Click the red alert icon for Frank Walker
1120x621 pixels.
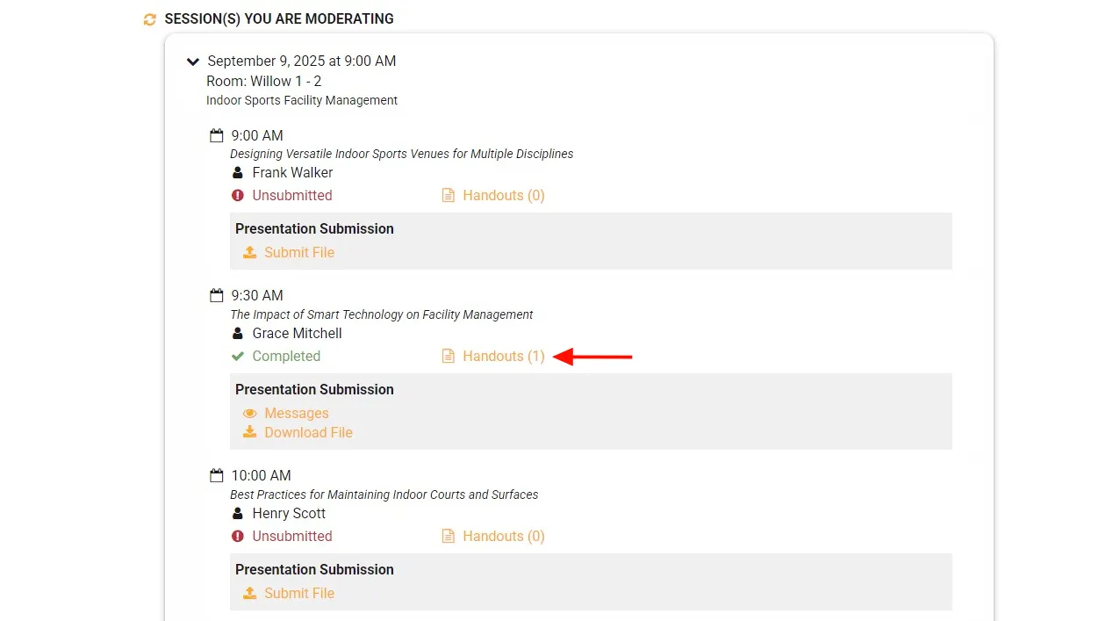tap(238, 195)
